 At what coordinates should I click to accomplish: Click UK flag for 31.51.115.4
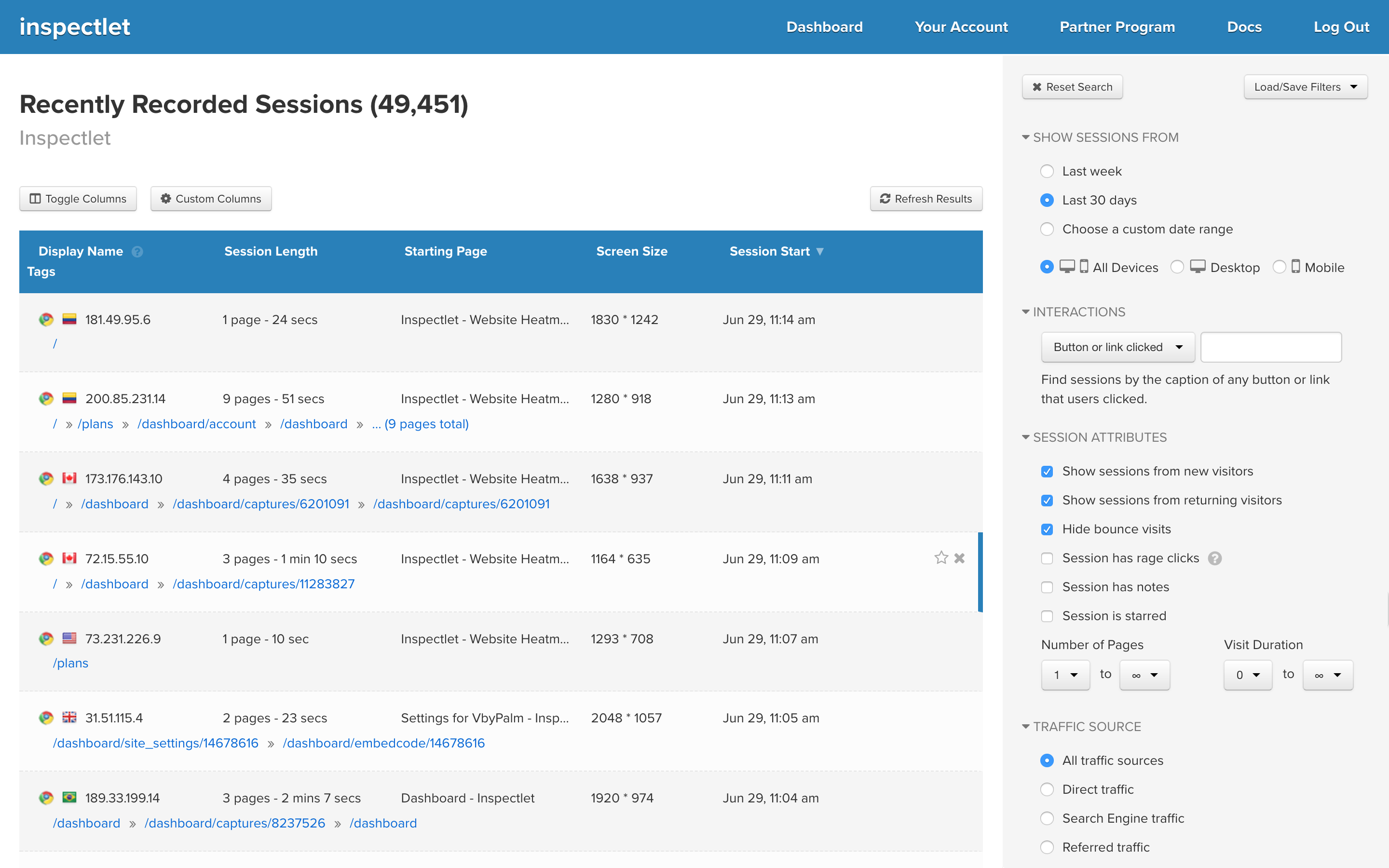[x=69, y=717]
